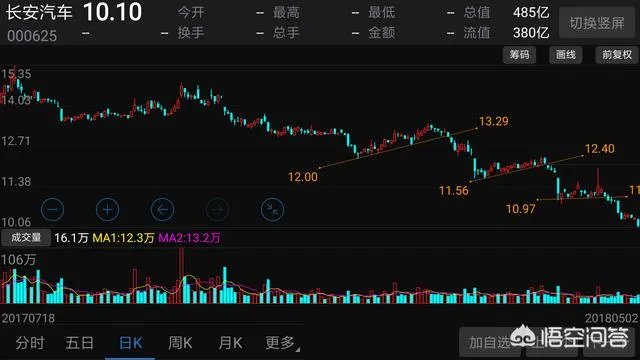
Task: Tap the 12.00 trendline start label
Action: [x=302, y=177]
